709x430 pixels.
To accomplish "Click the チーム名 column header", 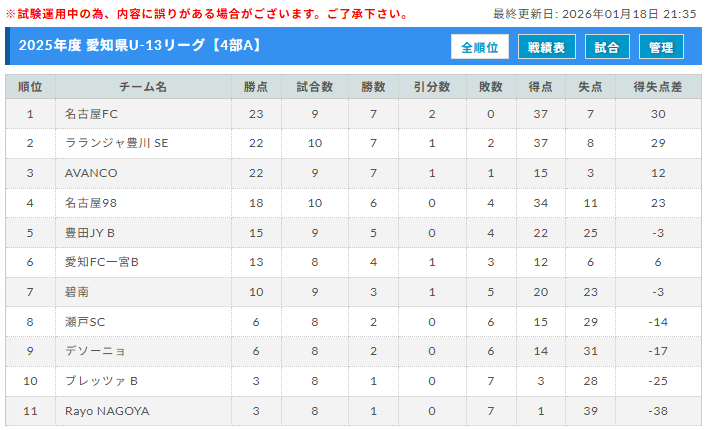I will click(143, 87).
